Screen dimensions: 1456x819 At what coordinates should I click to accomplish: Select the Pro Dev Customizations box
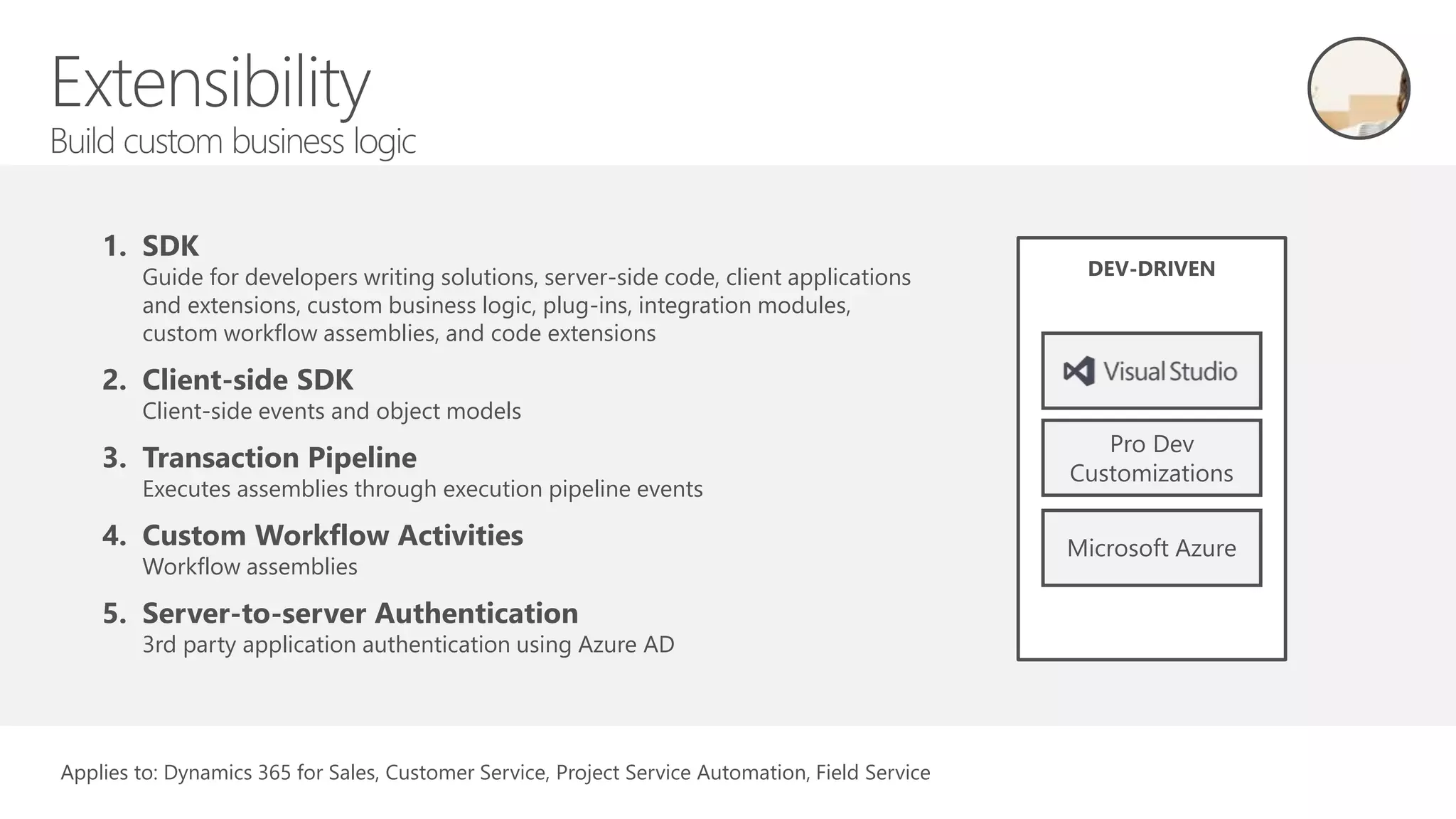[x=1152, y=458]
